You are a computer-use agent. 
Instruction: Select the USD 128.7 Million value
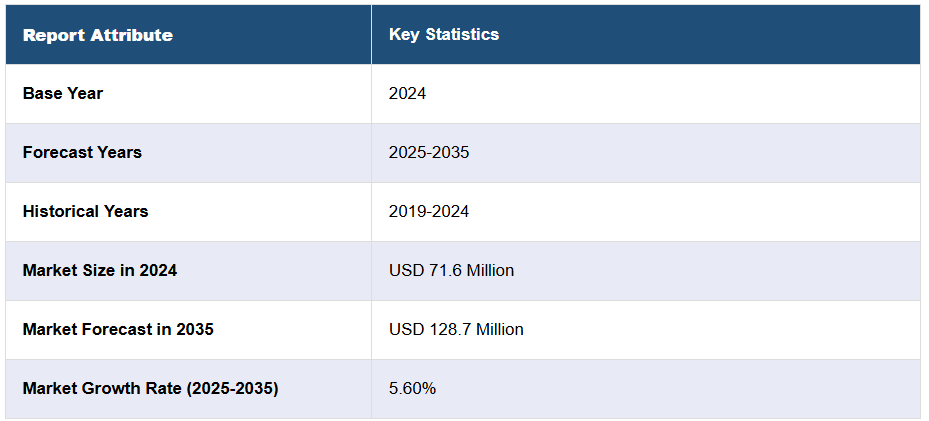[456, 329]
